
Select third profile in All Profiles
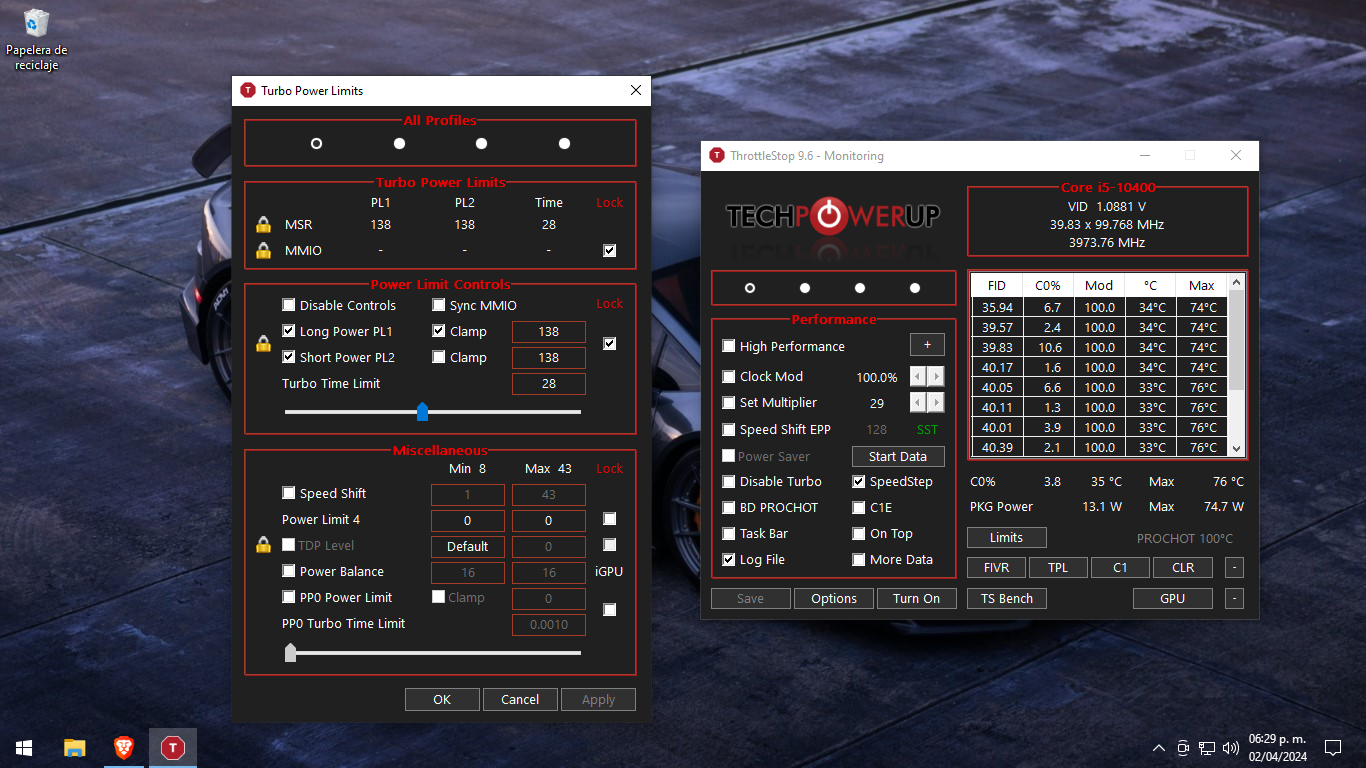point(481,144)
